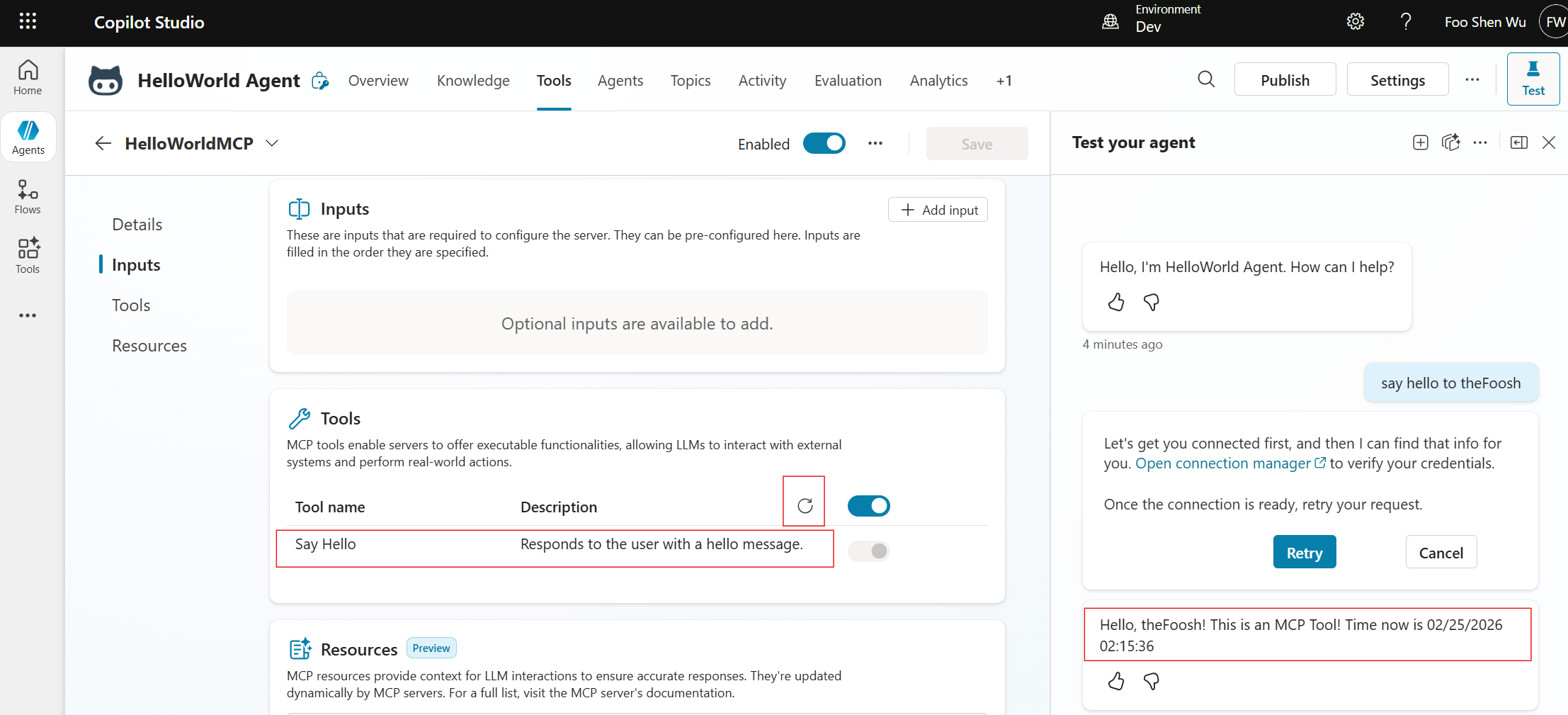Click 'Responds to the user with a hello message.'
Screen dimensions: 1568x715
click(661, 544)
